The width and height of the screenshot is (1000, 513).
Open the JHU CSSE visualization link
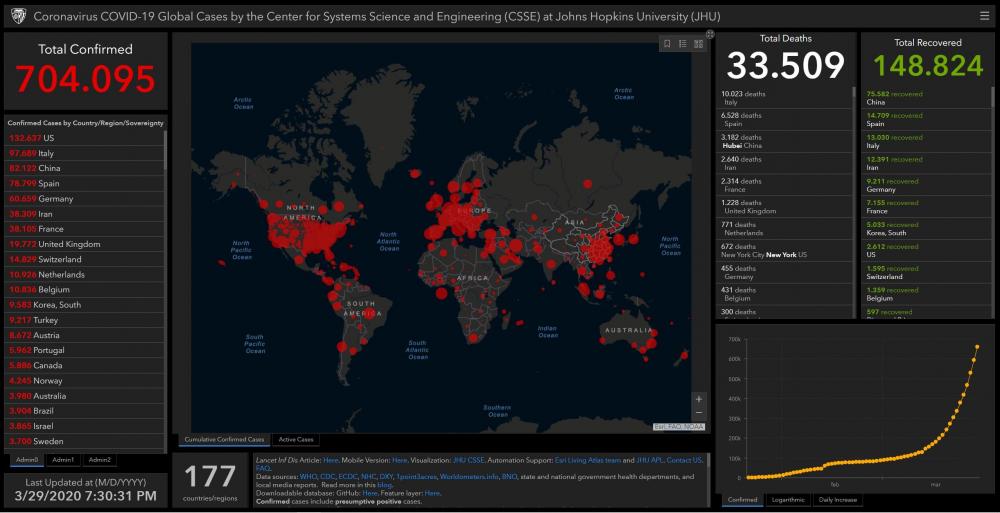click(x=468, y=460)
